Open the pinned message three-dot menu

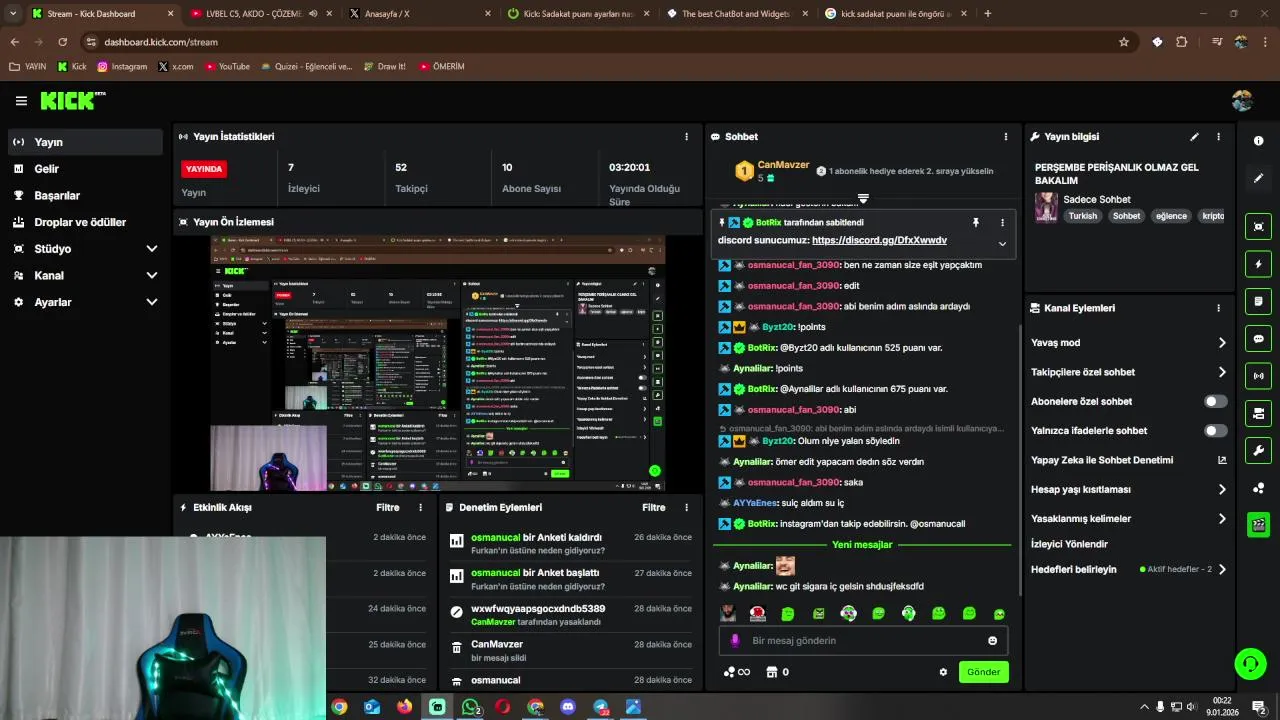point(1002,223)
